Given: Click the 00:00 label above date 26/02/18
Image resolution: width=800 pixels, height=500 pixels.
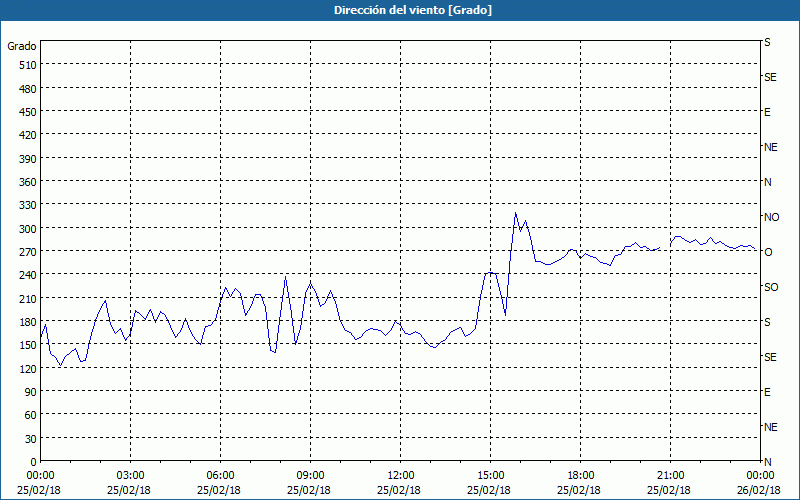Looking at the screenshot, I should (x=760, y=476).
